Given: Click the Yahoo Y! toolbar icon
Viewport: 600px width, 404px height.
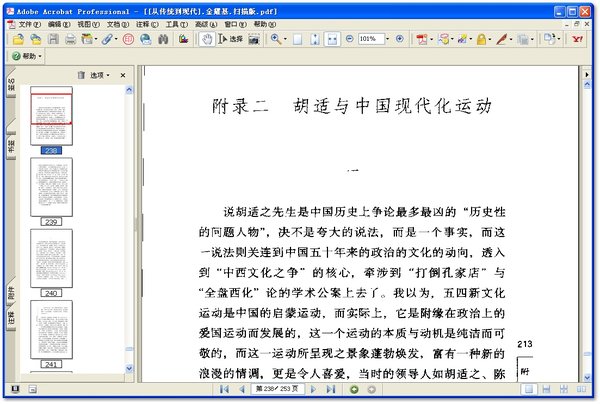Looking at the screenshot, I should (x=577, y=39).
